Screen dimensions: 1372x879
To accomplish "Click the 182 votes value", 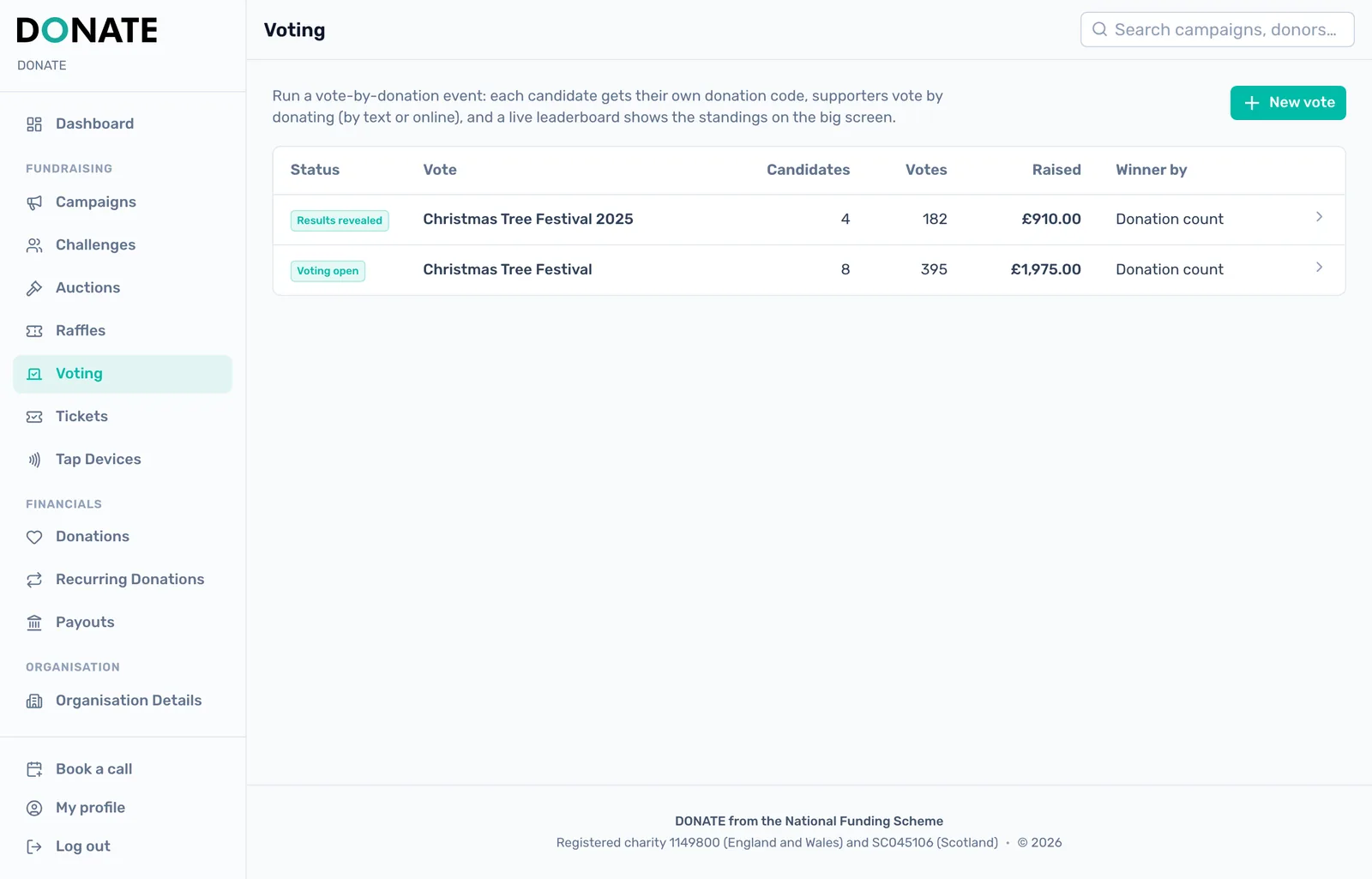I will click(x=935, y=220).
